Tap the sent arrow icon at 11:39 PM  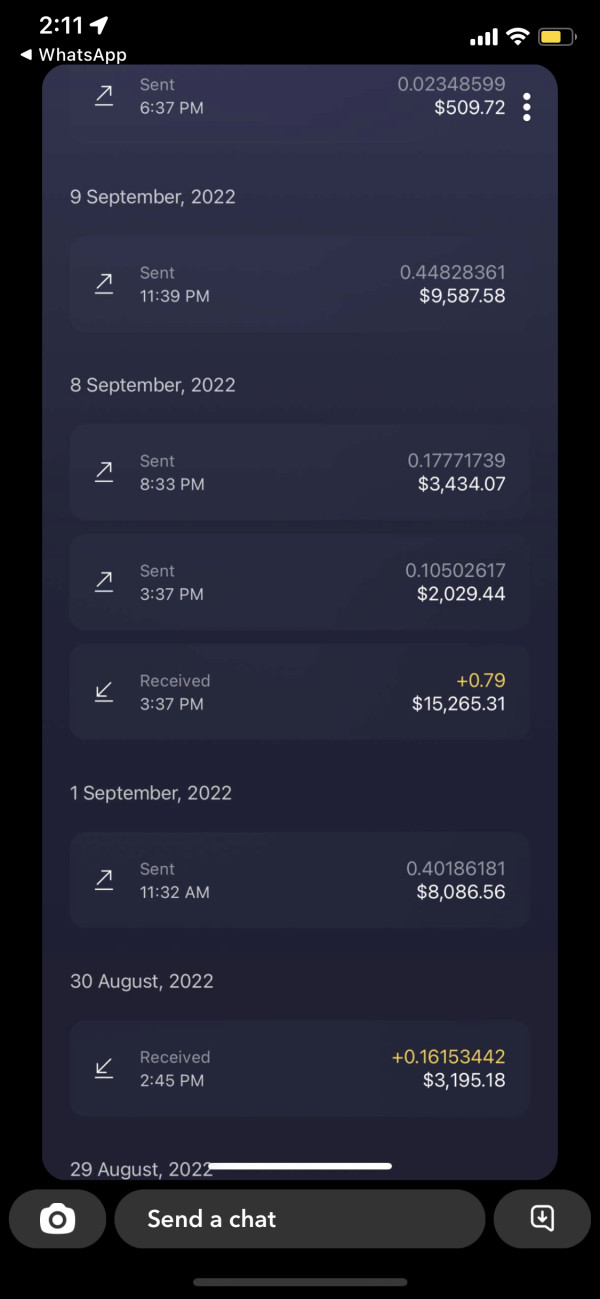point(104,284)
